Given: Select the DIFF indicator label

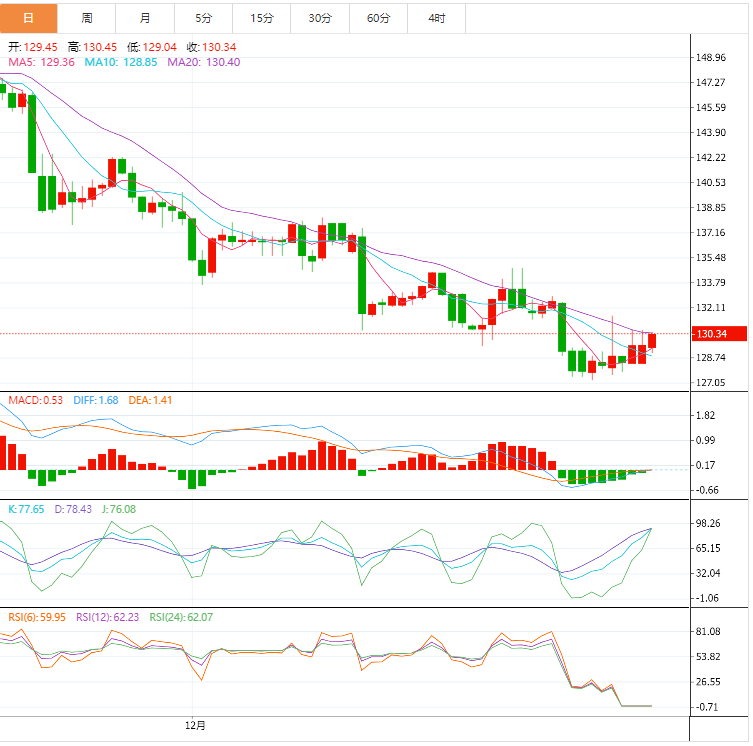Looking at the screenshot, I should [x=96, y=400].
